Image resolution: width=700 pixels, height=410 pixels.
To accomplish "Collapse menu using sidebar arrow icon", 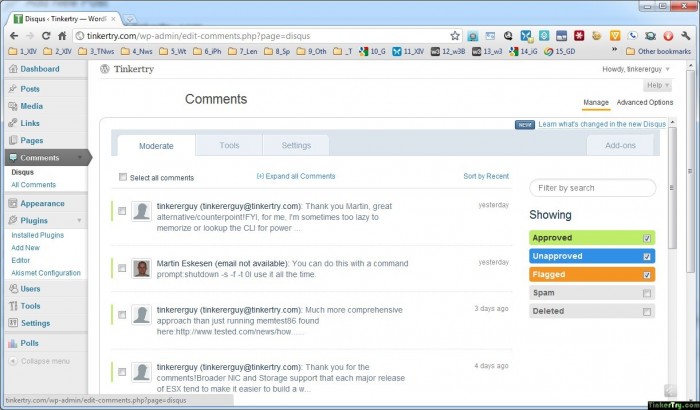I will (13, 361).
